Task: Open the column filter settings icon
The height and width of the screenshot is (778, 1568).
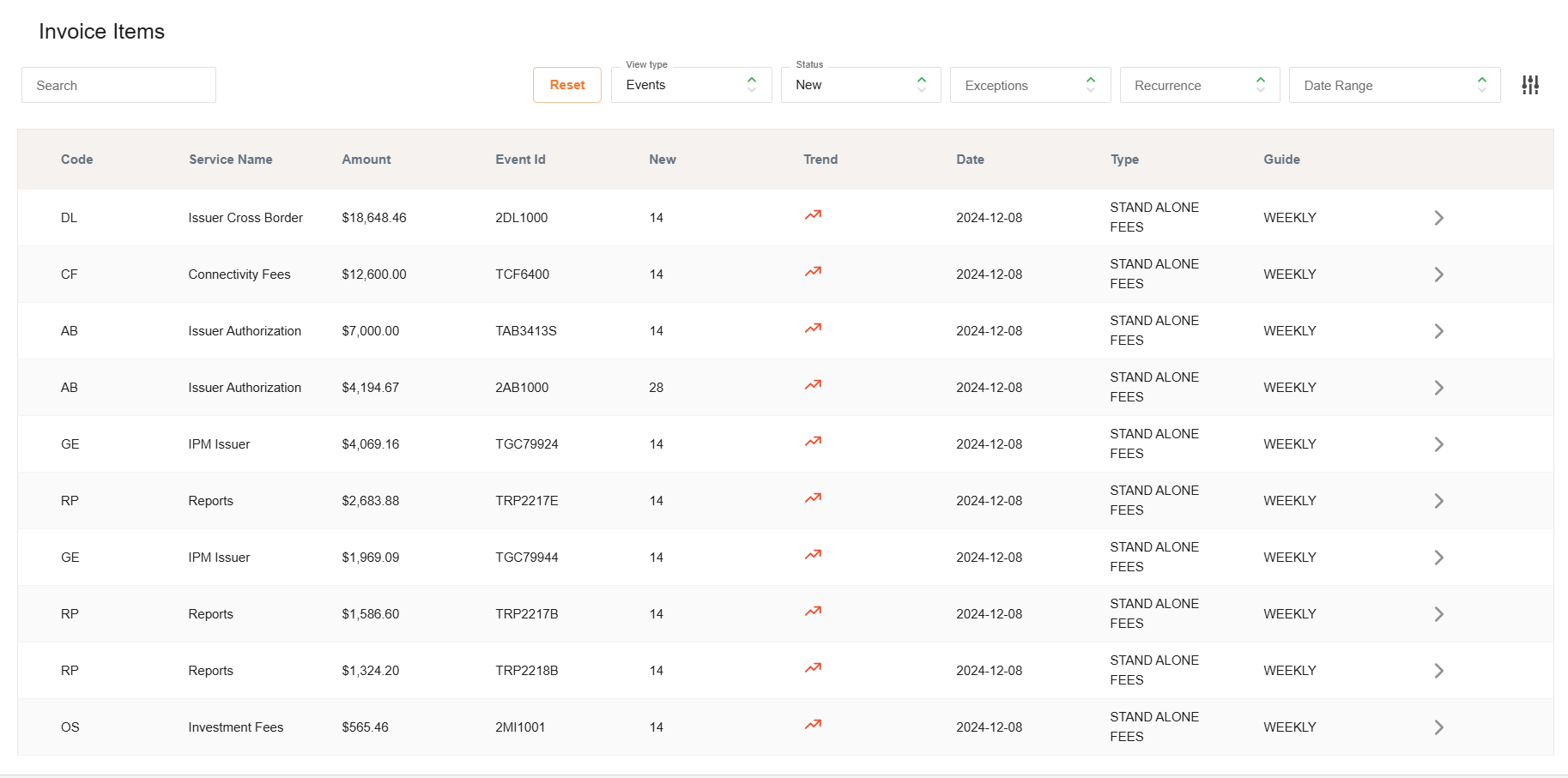Action: [x=1530, y=85]
